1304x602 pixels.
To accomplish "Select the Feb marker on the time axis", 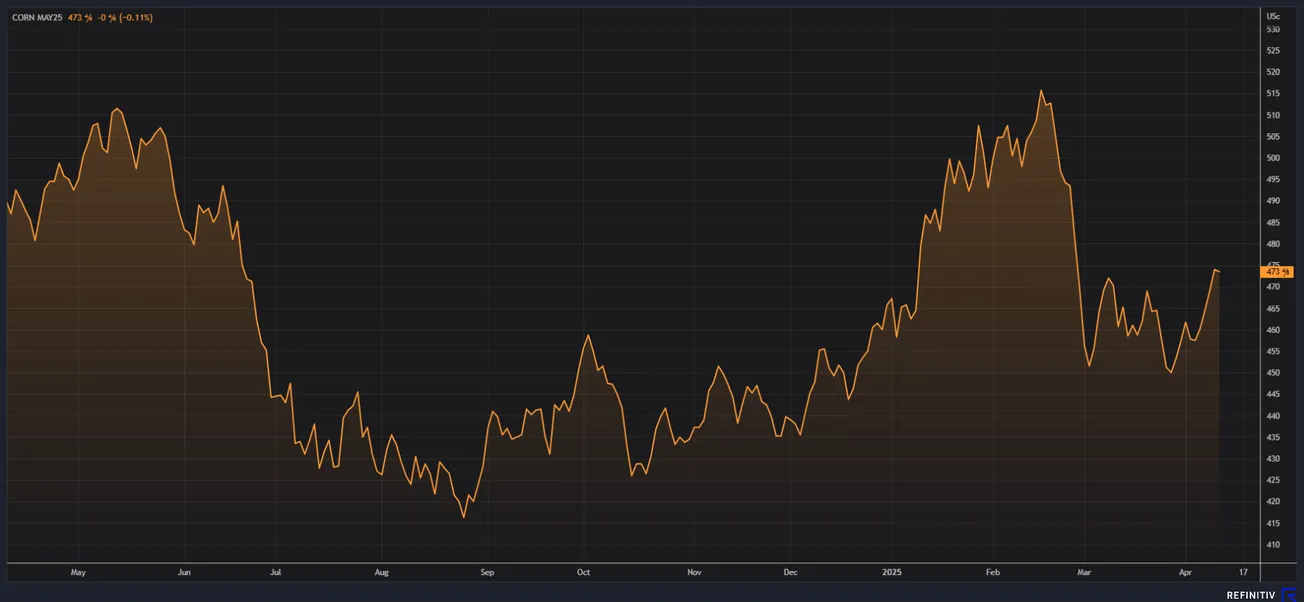I will pyautogui.click(x=993, y=573).
